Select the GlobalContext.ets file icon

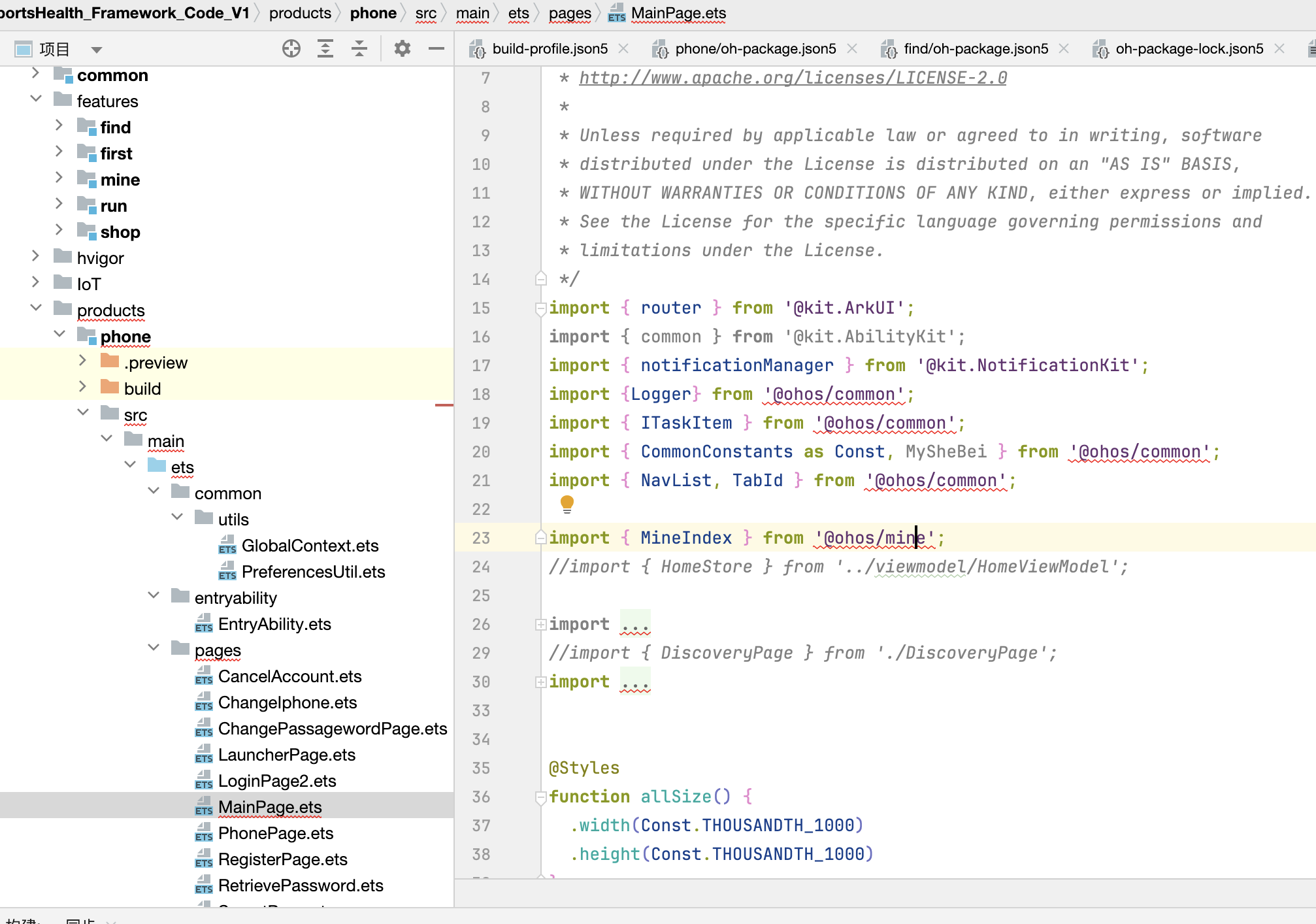(227, 545)
